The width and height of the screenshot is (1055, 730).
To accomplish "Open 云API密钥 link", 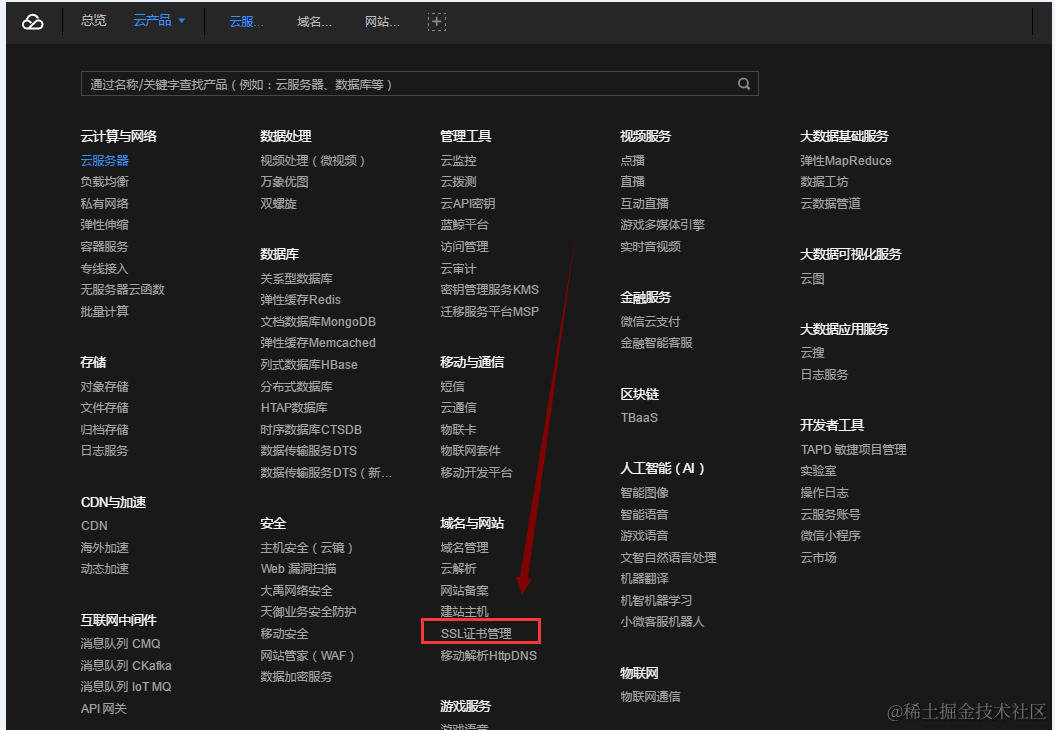I will (x=468, y=203).
